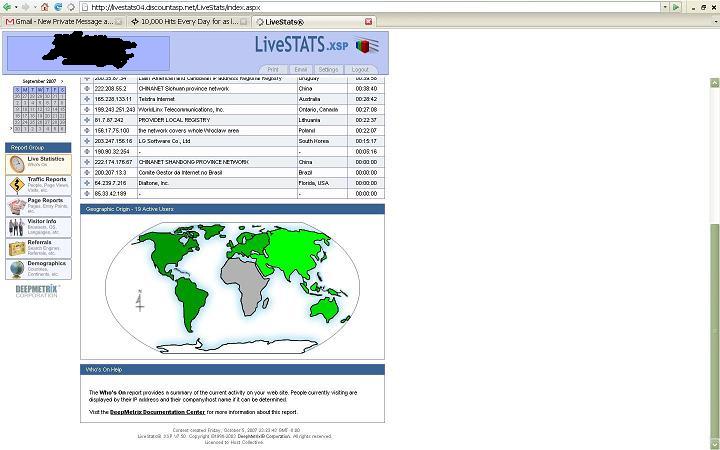Close the Gmail browser tab

point(118,22)
